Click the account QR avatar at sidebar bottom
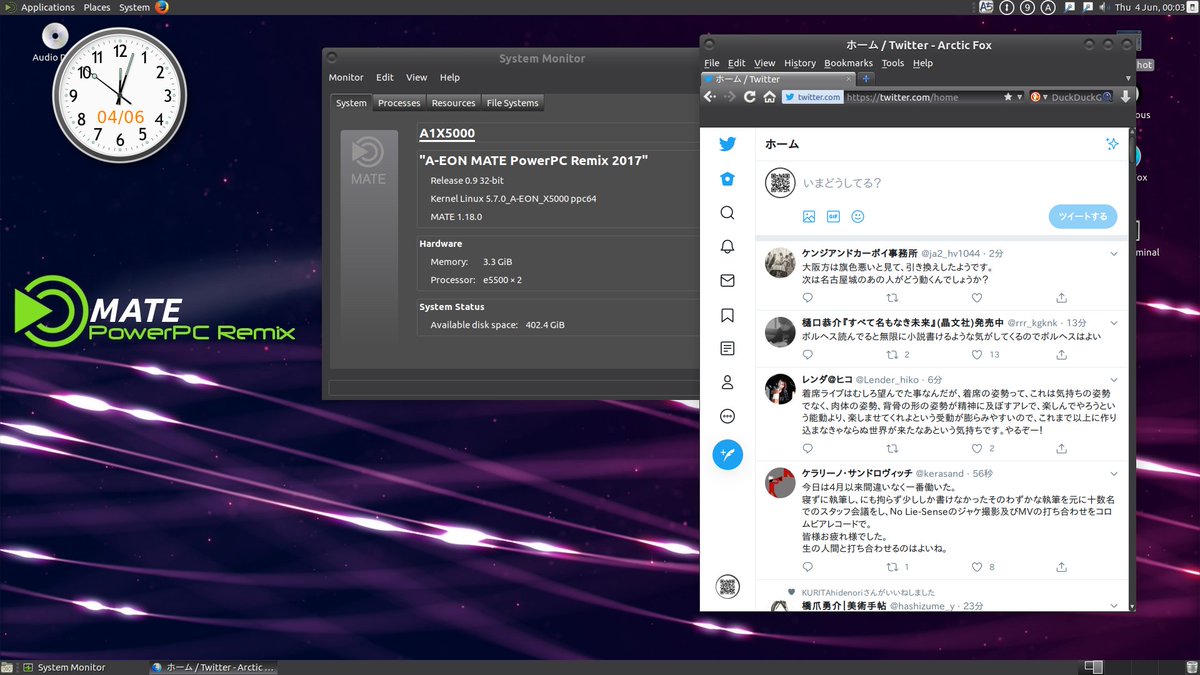The height and width of the screenshot is (675, 1200). (x=727, y=587)
